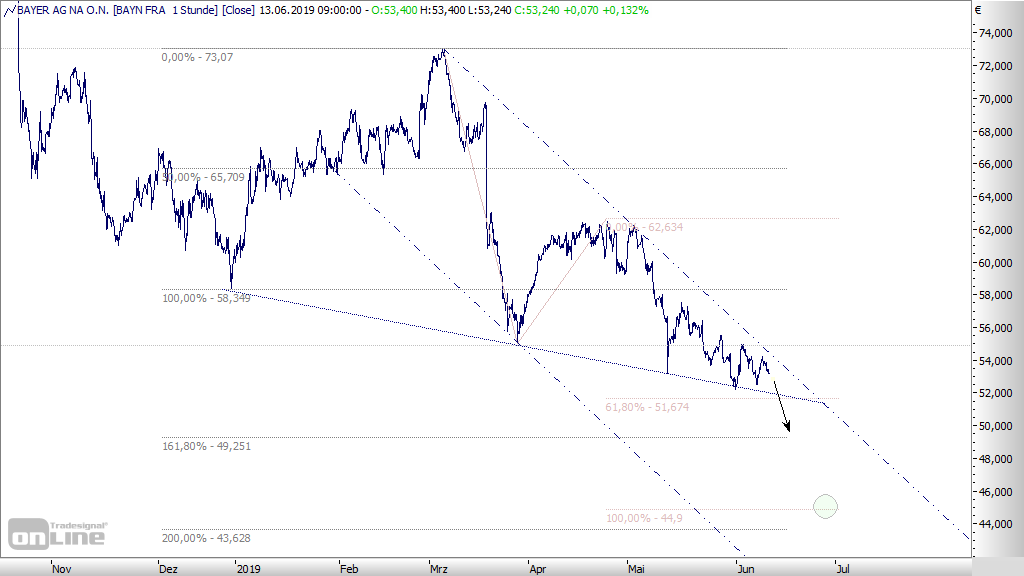Click the 74,000 price axis label

[995, 33]
